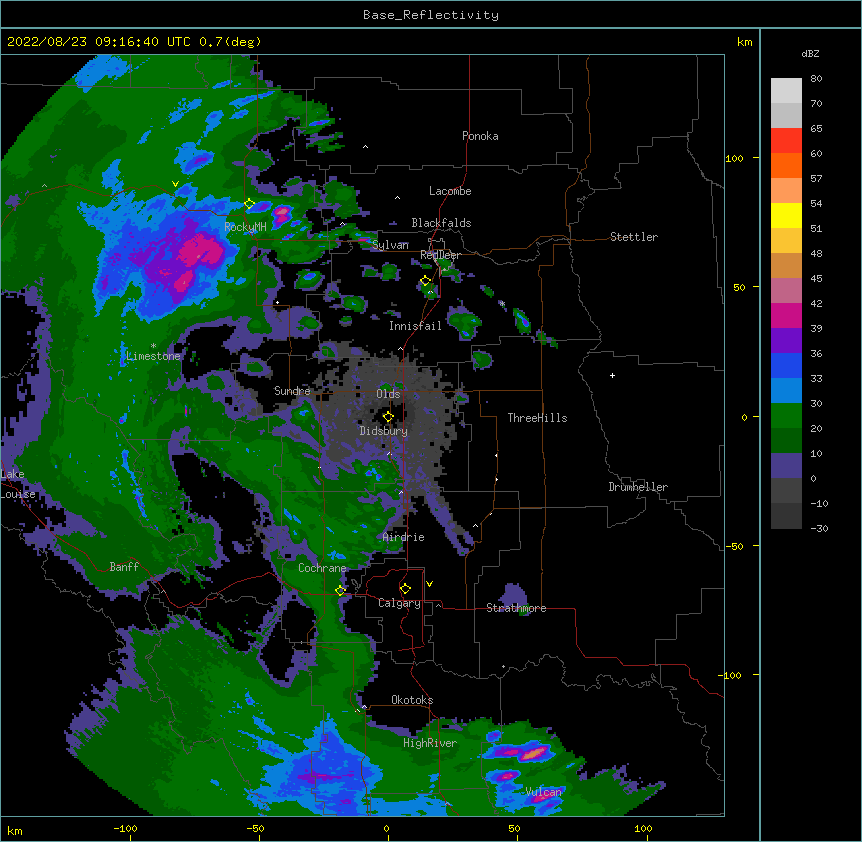Click the yellow marker south of RedDeer
862x842 pixels.
pyautogui.click(x=425, y=281)
